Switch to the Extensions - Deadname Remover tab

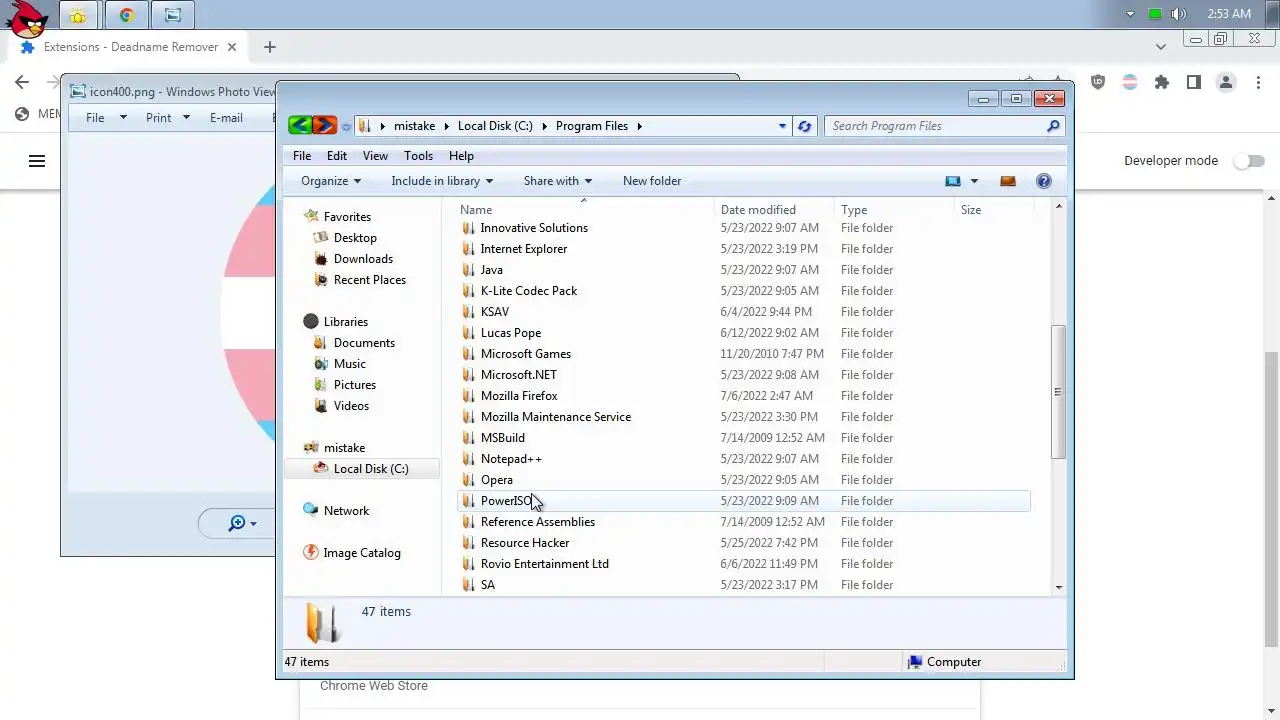click(x=128, y=47)
